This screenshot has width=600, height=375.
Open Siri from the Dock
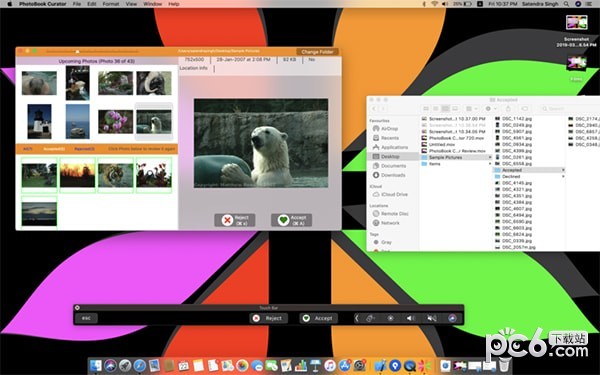pyautogui.click(x=111, y=366)
